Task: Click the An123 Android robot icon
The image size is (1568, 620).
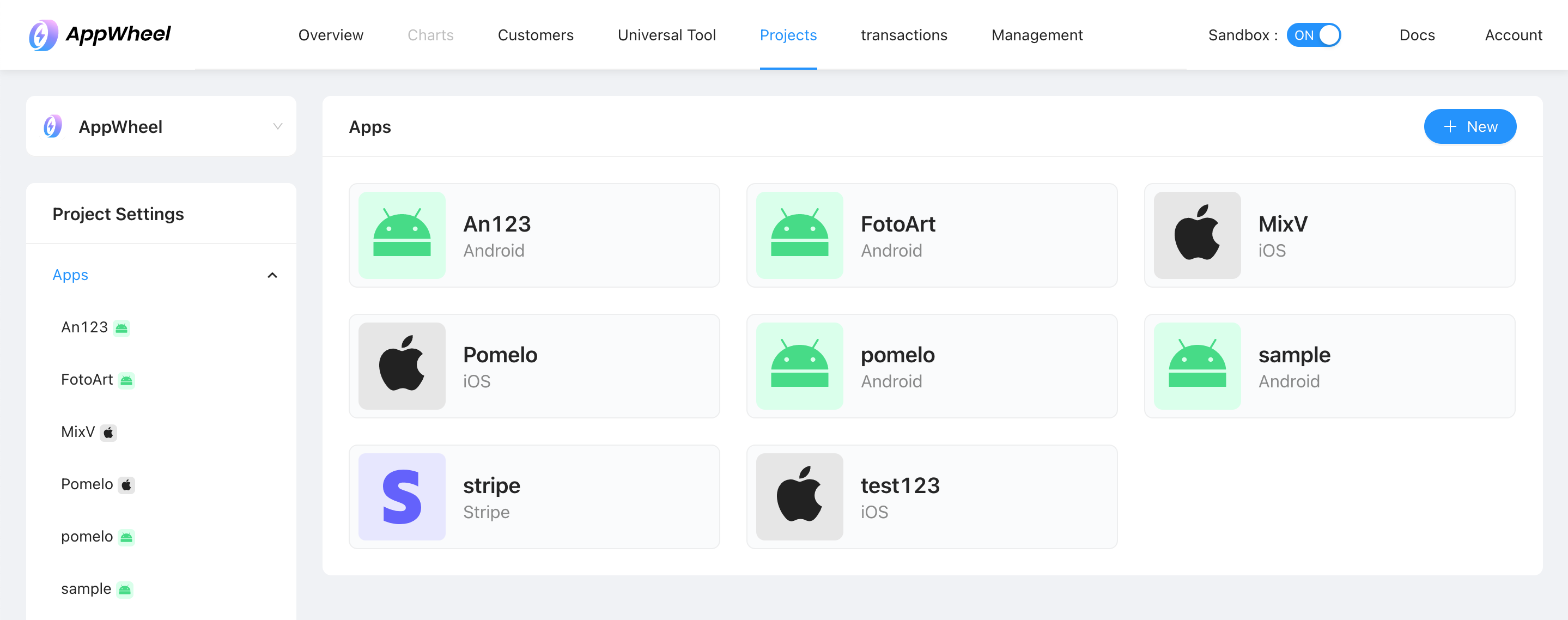Action: click(x=402, y=235)
